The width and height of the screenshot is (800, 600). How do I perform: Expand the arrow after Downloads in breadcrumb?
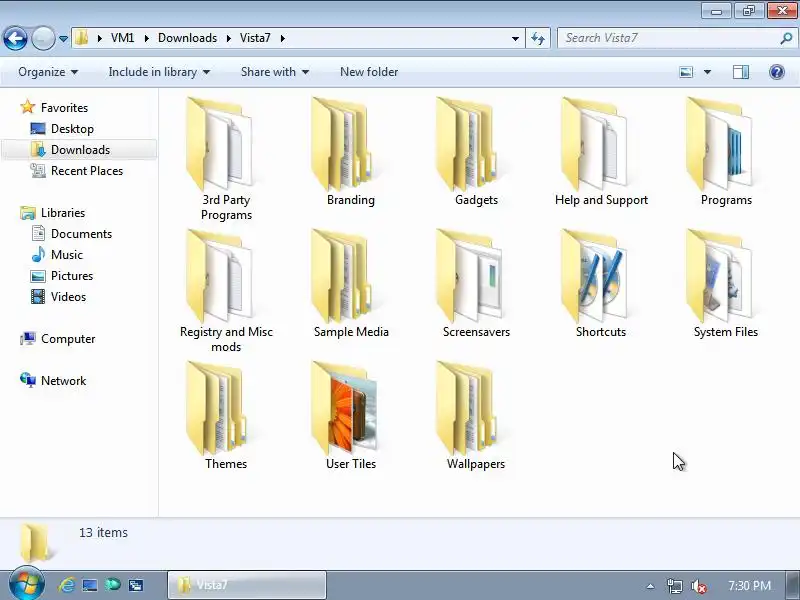pyautogui.click(x=229, y=38)
